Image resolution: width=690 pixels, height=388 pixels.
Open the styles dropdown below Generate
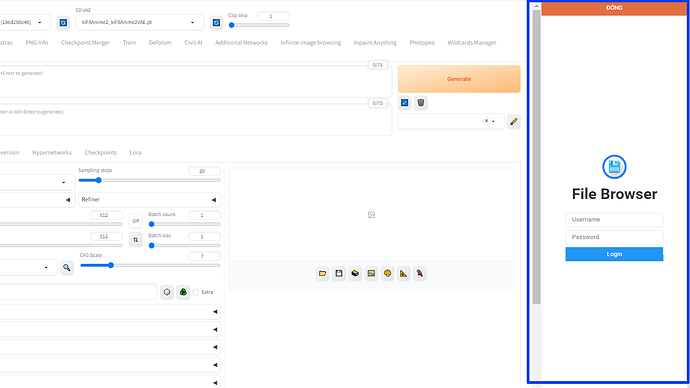[x=451, y=121]
